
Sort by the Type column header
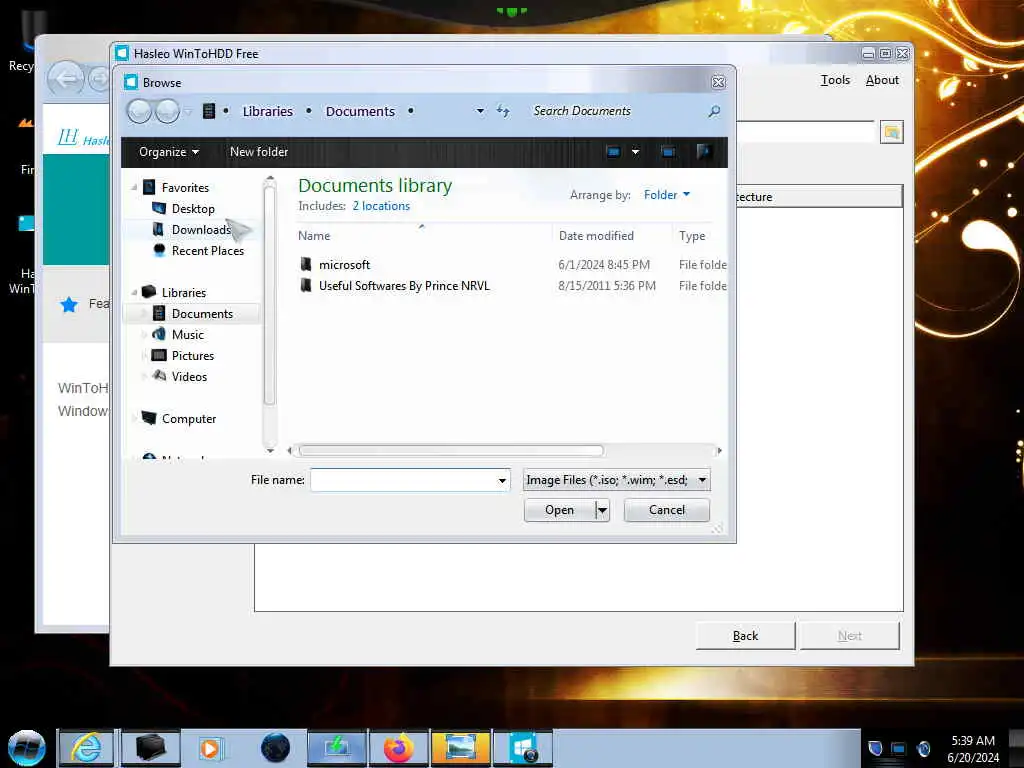tap(692, 236)
